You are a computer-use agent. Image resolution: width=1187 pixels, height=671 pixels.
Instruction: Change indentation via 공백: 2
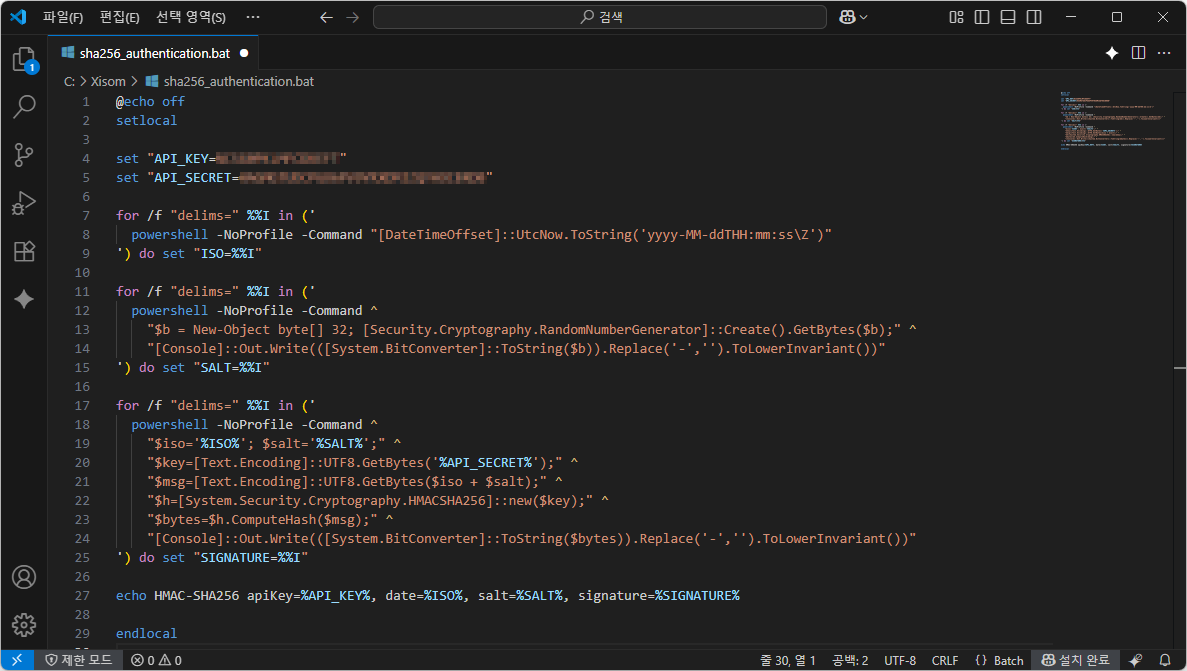point(850,660)
